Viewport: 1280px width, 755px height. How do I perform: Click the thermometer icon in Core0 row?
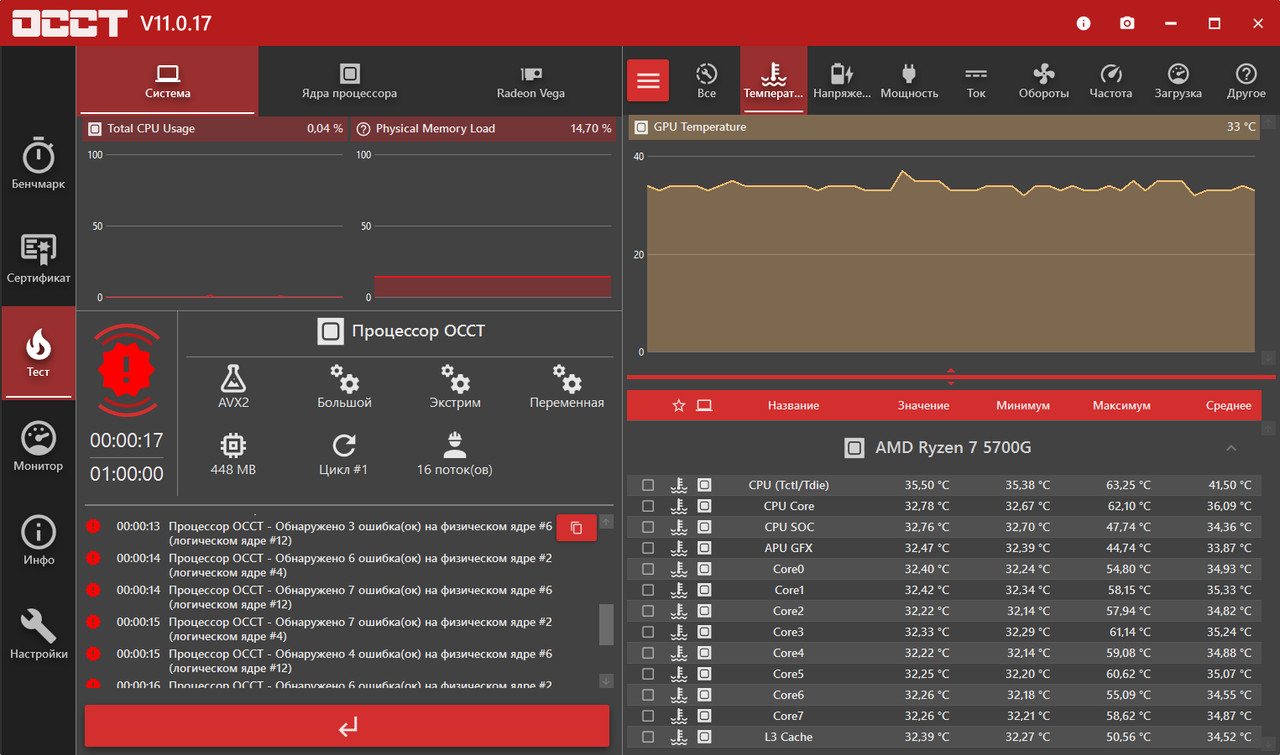[679, 569]
